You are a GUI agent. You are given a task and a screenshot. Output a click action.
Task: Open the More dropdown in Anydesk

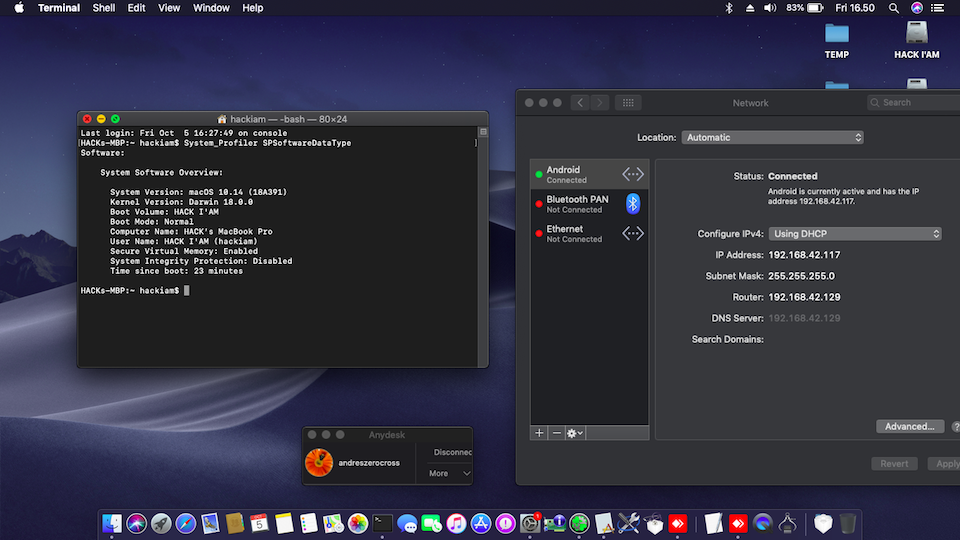(x=449, y=473)
